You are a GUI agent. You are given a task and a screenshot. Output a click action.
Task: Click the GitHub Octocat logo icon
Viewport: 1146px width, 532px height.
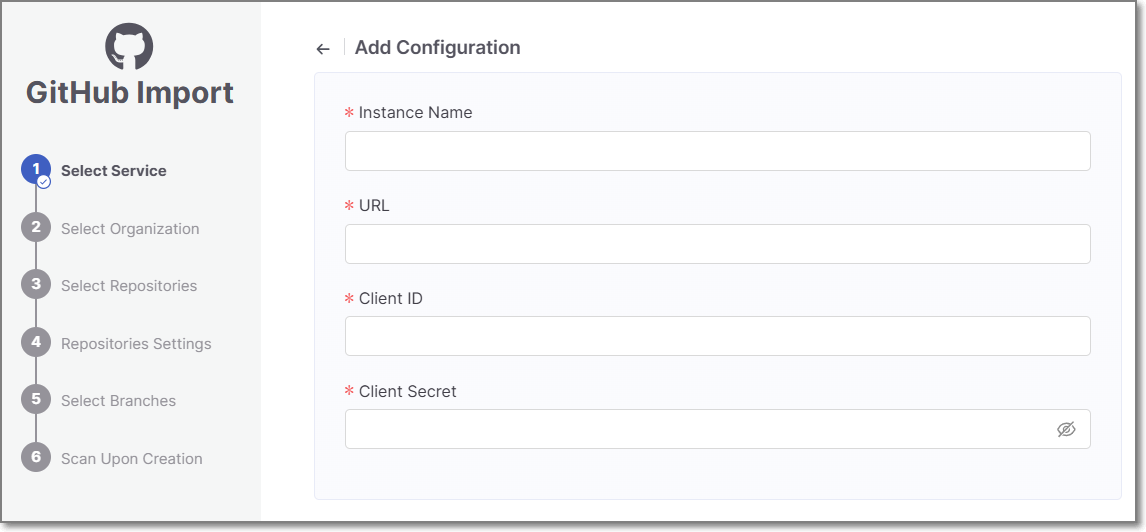pyautogui.click(x=130, y=46)
